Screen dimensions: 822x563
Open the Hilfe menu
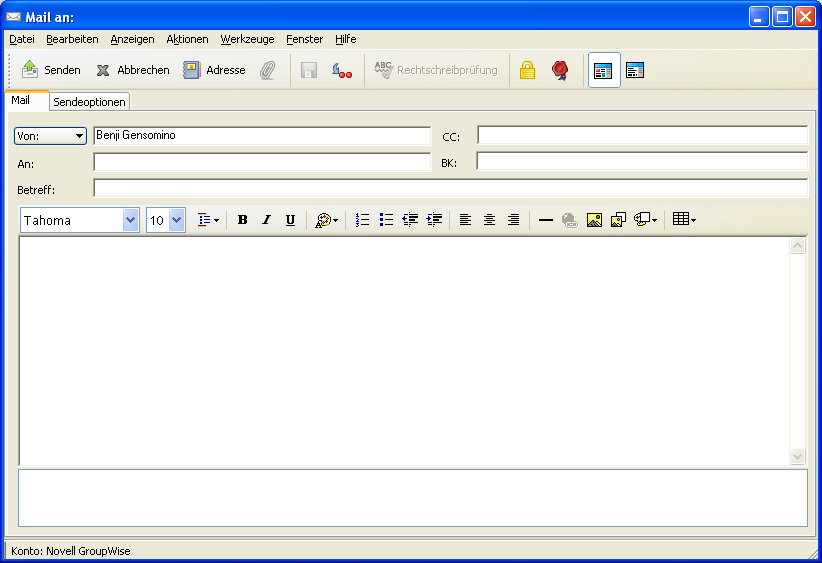click(346, 39)
